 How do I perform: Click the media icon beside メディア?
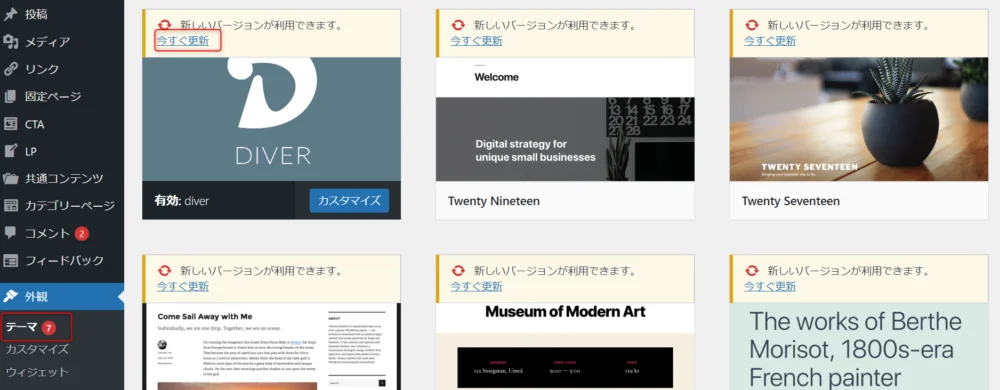click(10, 42)
